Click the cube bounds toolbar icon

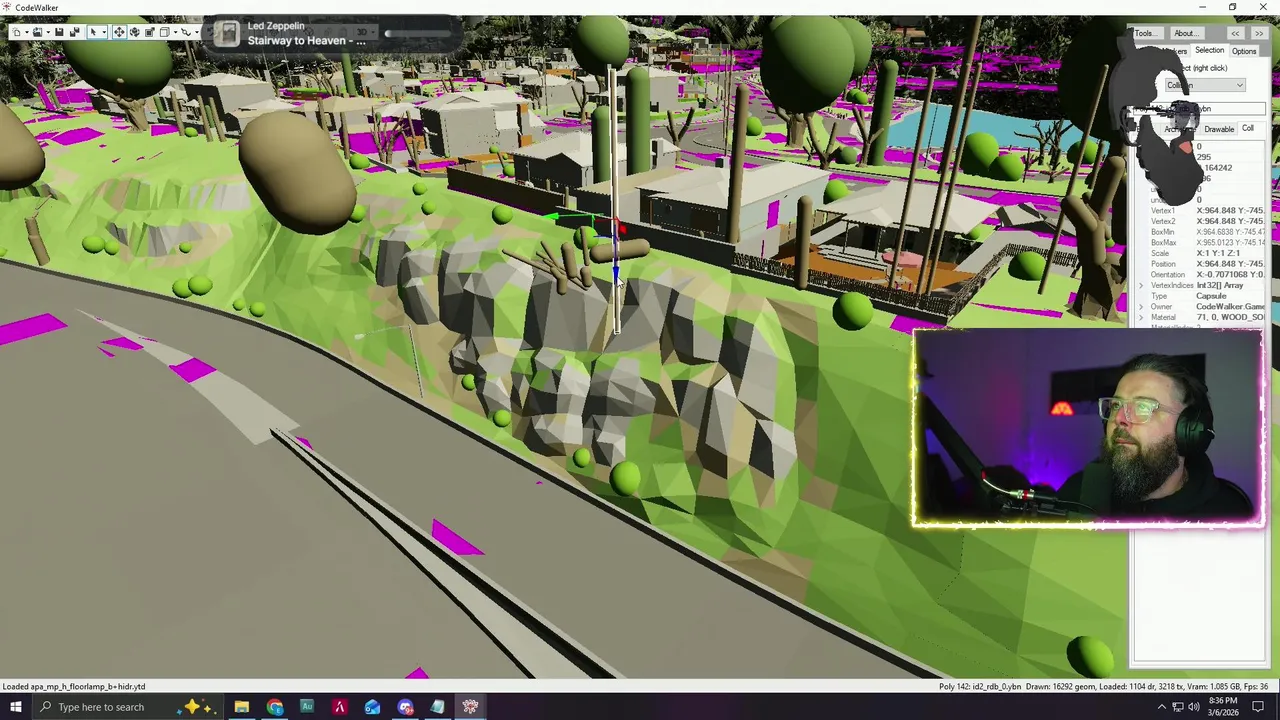coord(165,32)
